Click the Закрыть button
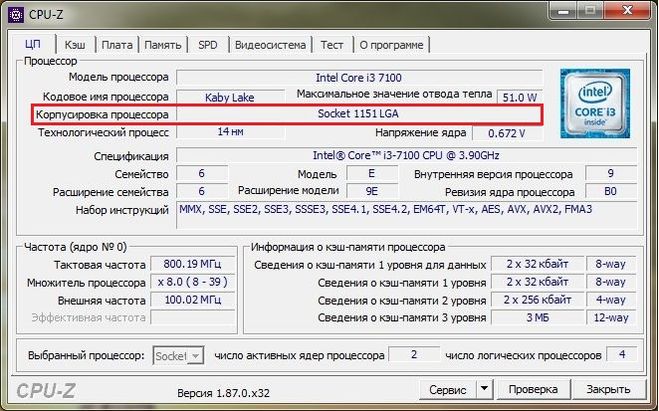 pyautogui.click(x=608, y=390)
